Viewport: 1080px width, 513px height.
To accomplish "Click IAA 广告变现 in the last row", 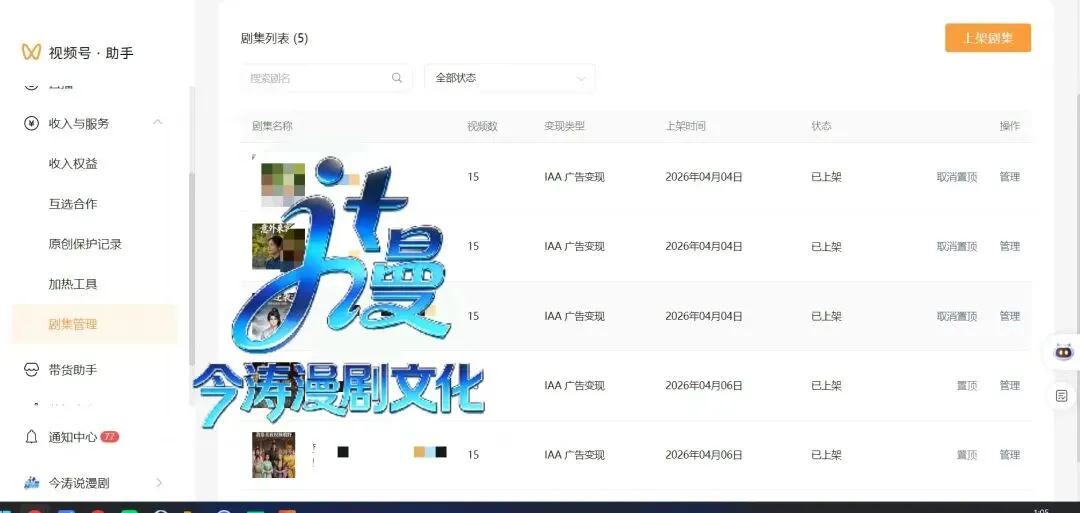I will pyautogui.click(x=574, y=455).
